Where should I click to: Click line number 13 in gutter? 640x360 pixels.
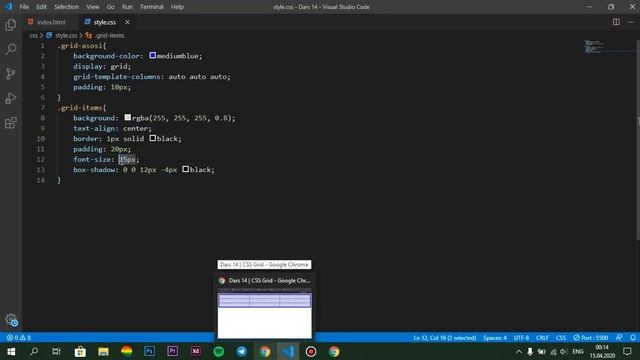(x=40, y=169)
